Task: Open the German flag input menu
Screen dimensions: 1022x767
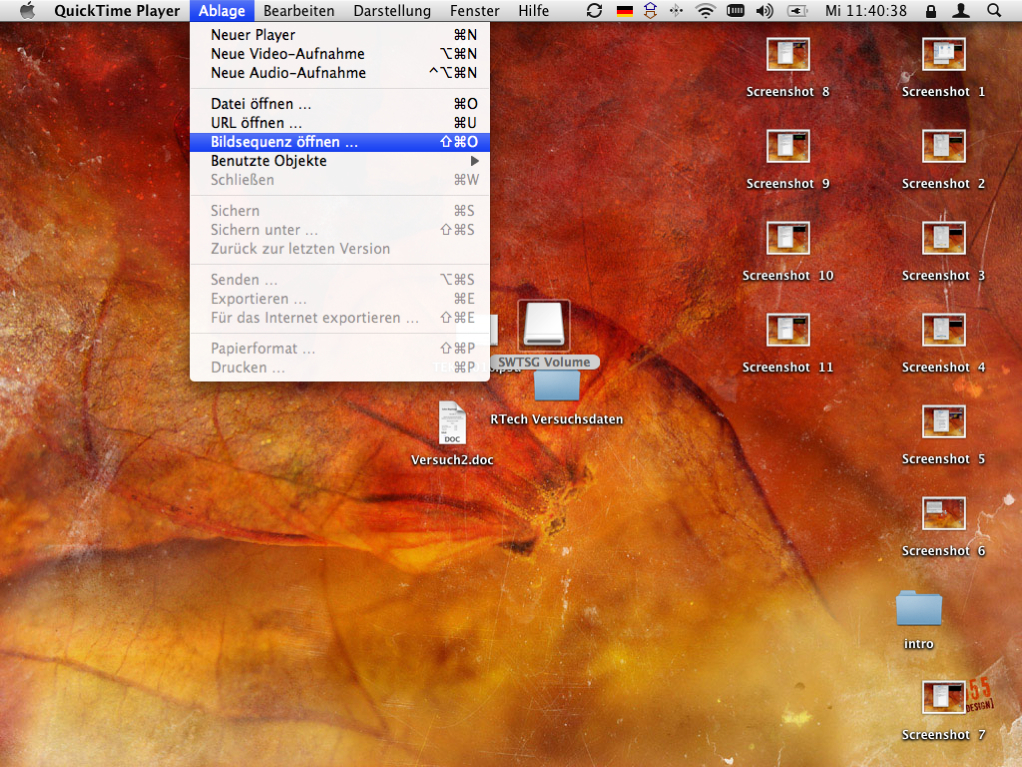Action: coord(624,10)
